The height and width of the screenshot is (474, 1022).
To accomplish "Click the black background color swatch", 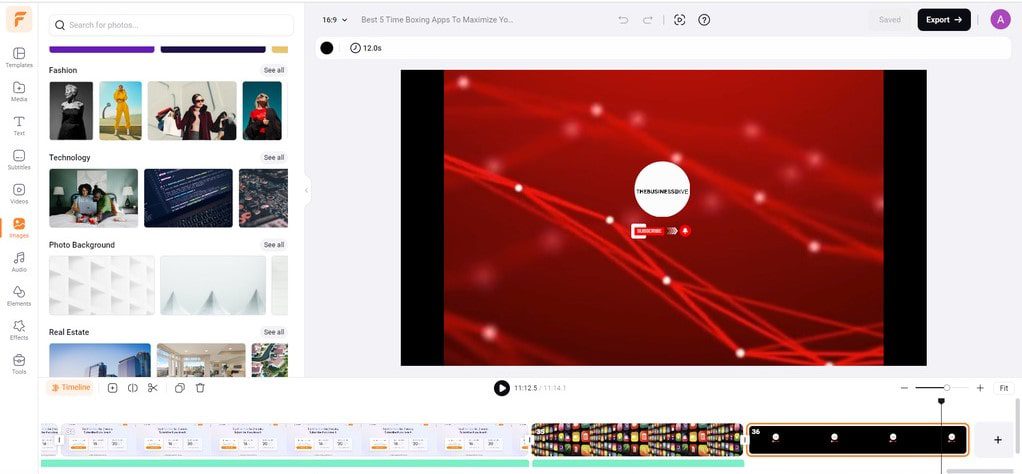I will (x=327, y=48).
